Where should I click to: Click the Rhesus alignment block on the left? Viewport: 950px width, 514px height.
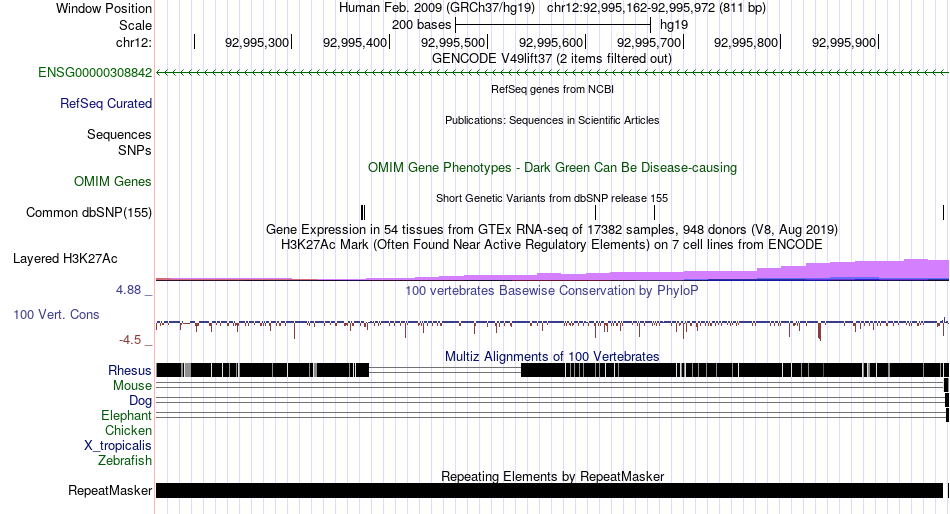262,370
